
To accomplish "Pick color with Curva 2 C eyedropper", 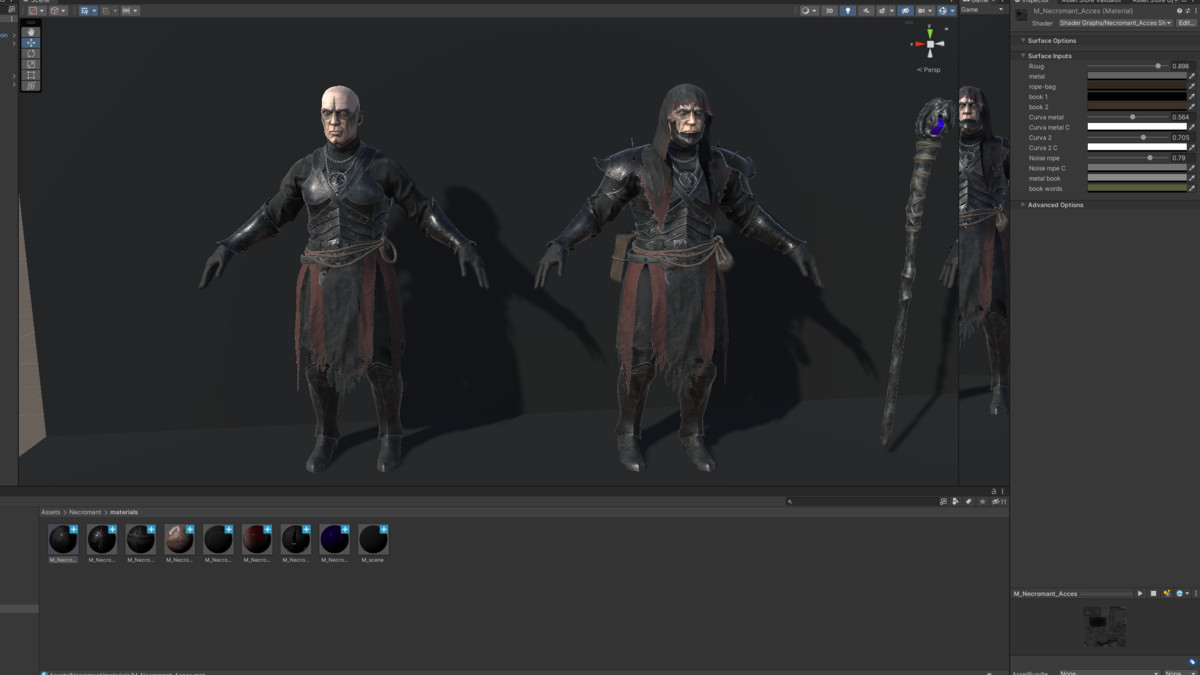I will 1192,147.
